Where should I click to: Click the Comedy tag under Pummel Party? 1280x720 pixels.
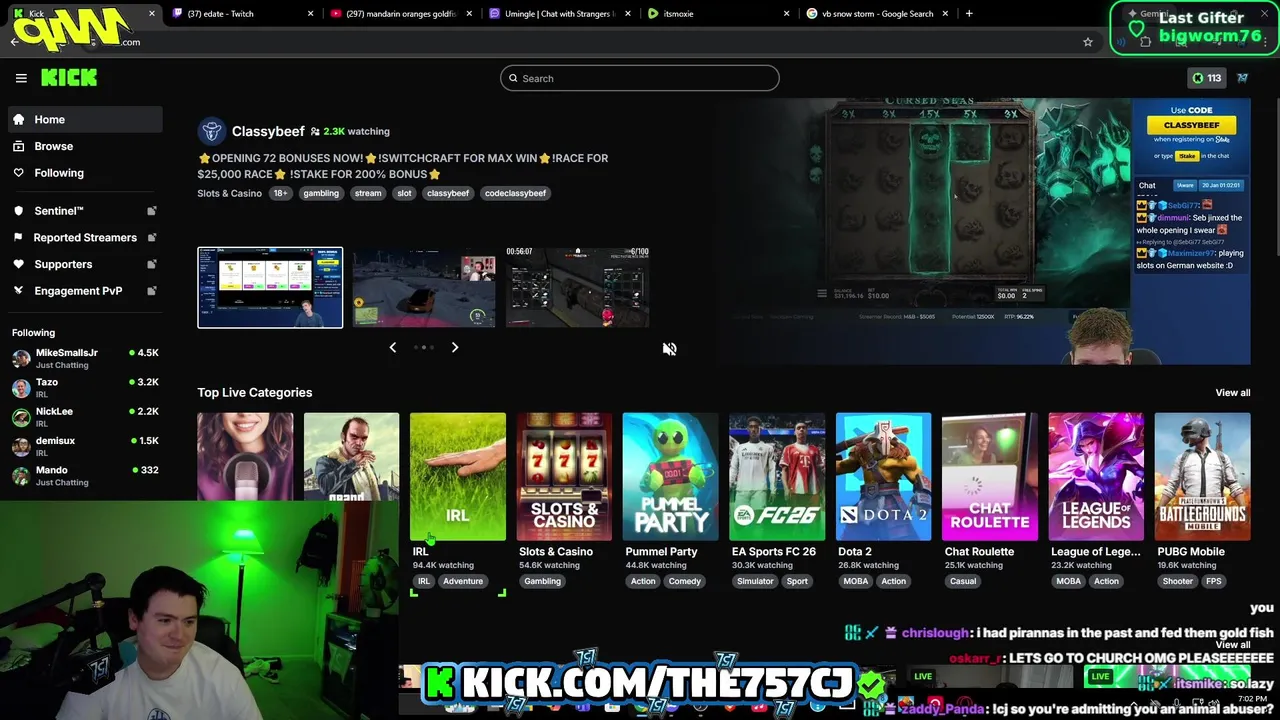coord(685,581)
